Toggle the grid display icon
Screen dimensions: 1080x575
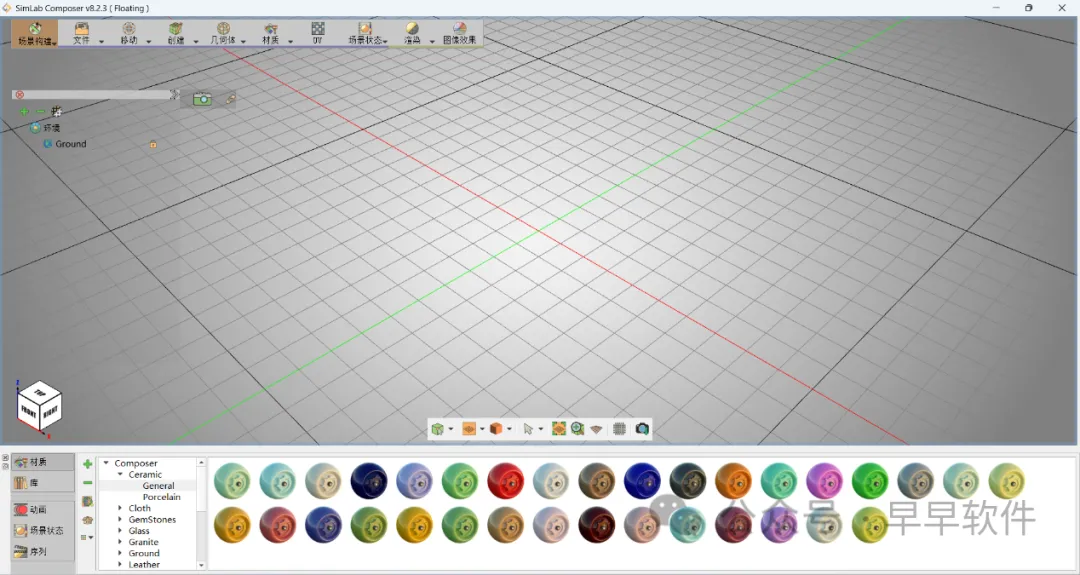pyautogui.click(x=619, y=429)
